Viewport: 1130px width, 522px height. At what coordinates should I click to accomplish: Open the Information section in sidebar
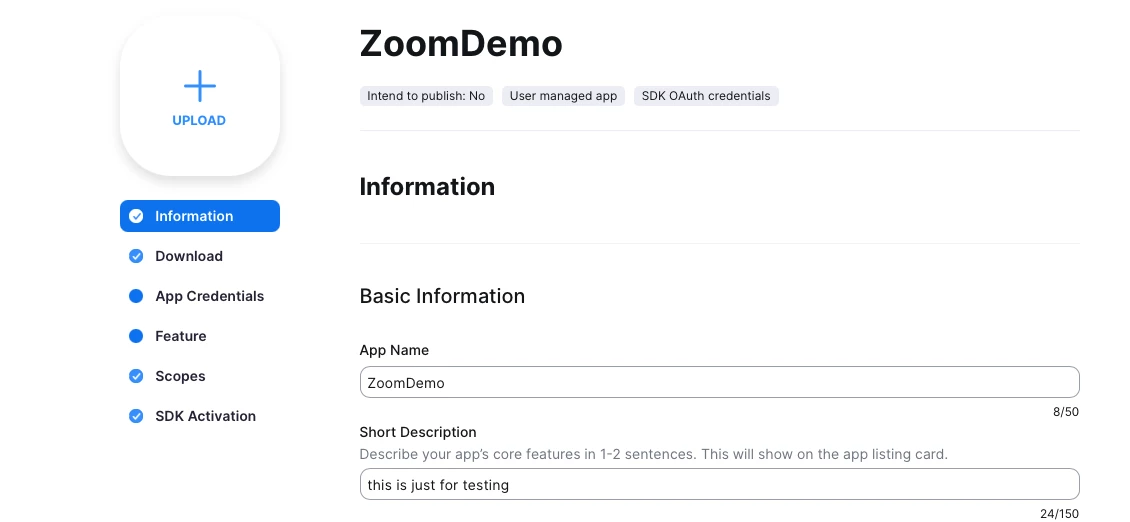[x=200, y=216]
